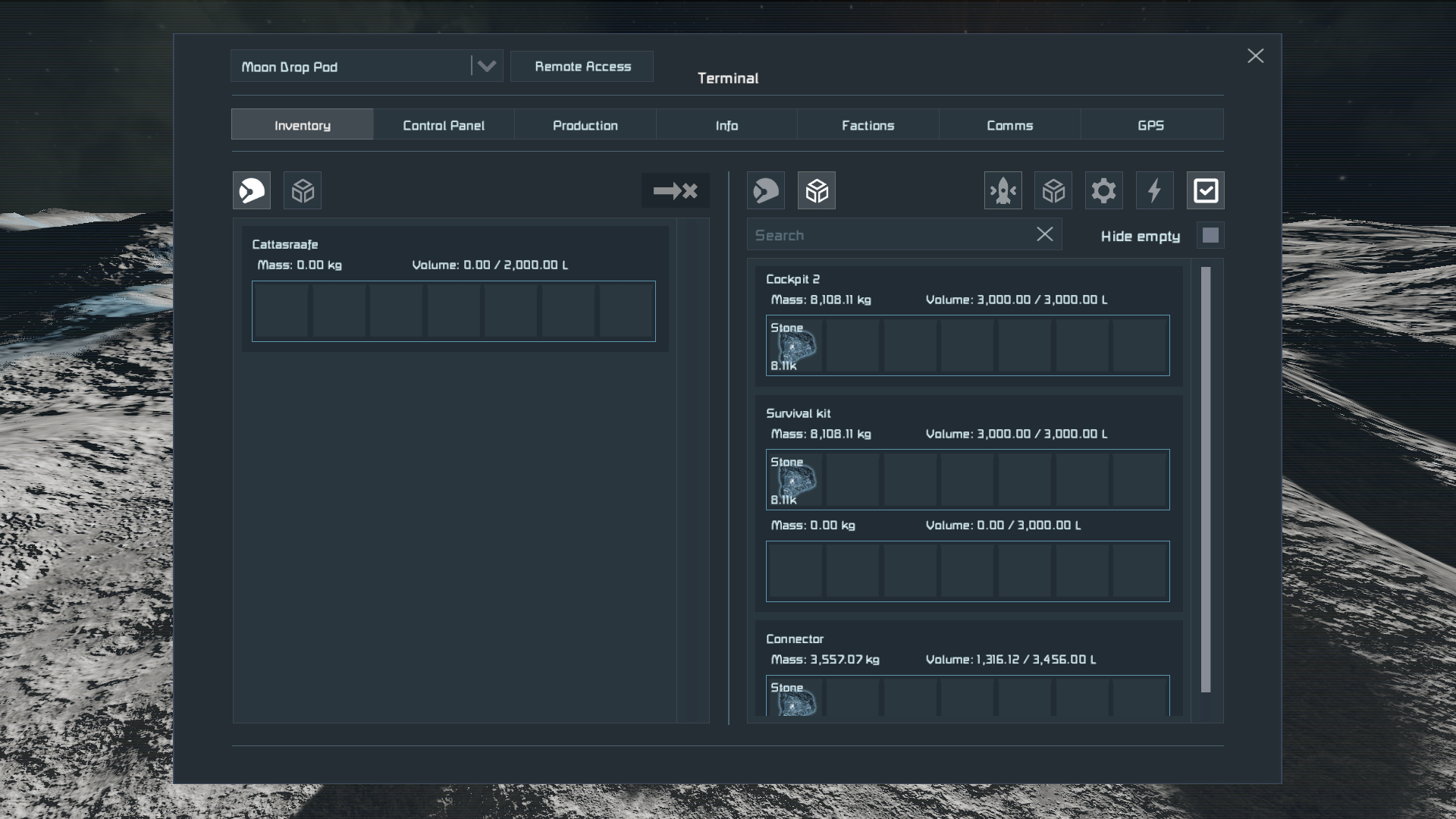Click the right inventory list scrollbar

[1206, 479]
